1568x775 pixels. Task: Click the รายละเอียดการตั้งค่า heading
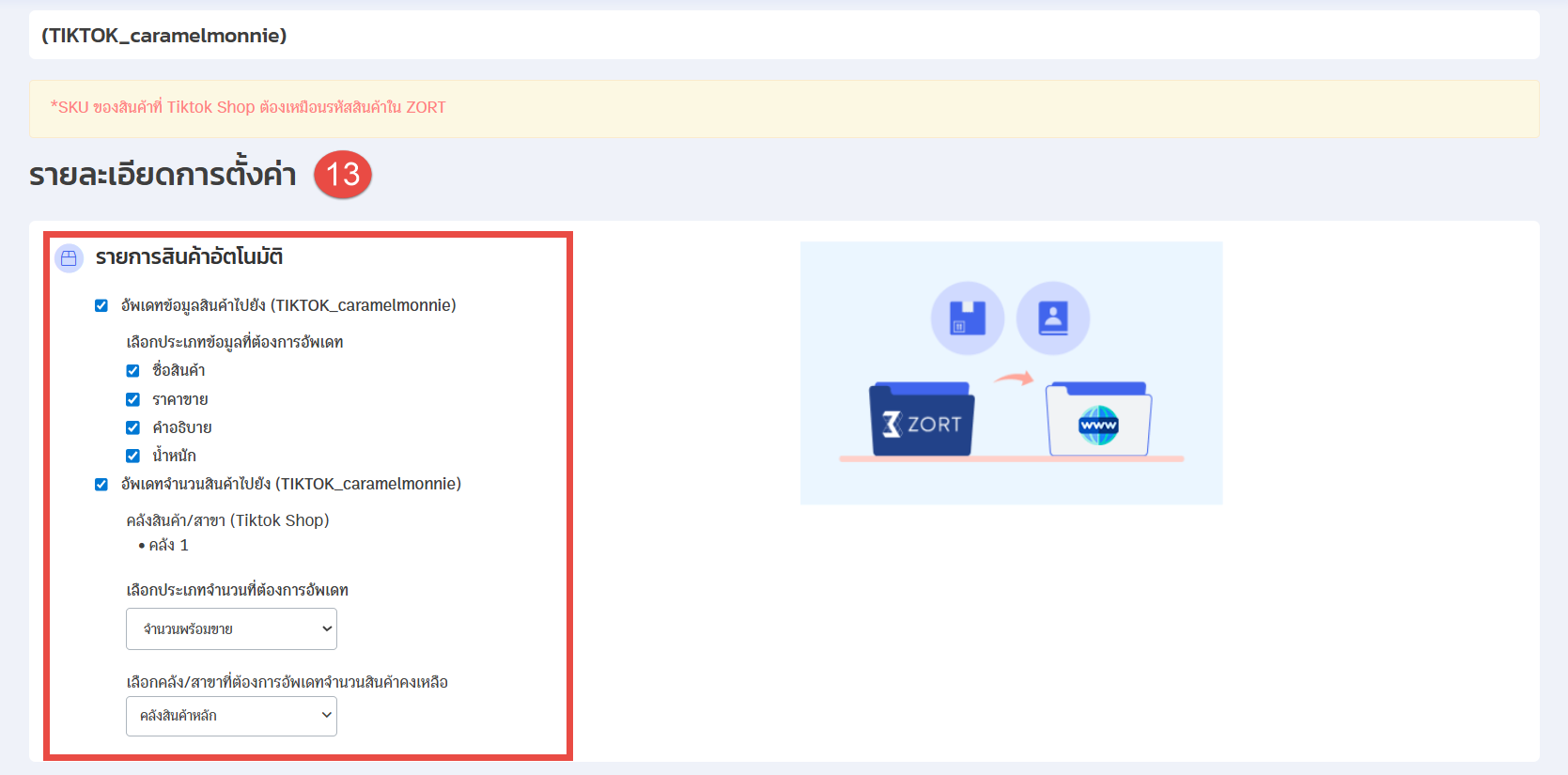pyautogui.click(x=163, y=175)
